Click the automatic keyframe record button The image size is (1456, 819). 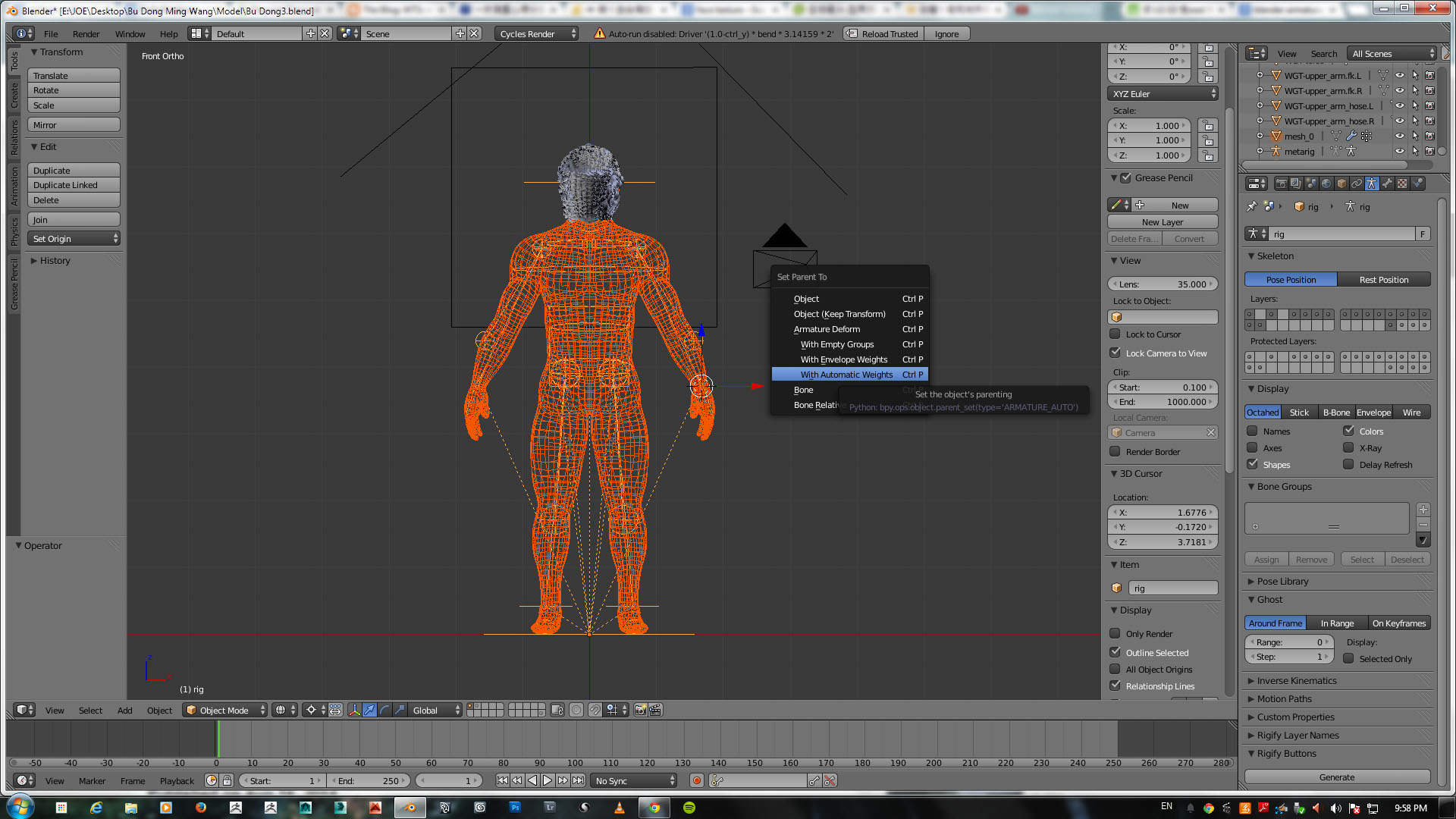(697, 780)
